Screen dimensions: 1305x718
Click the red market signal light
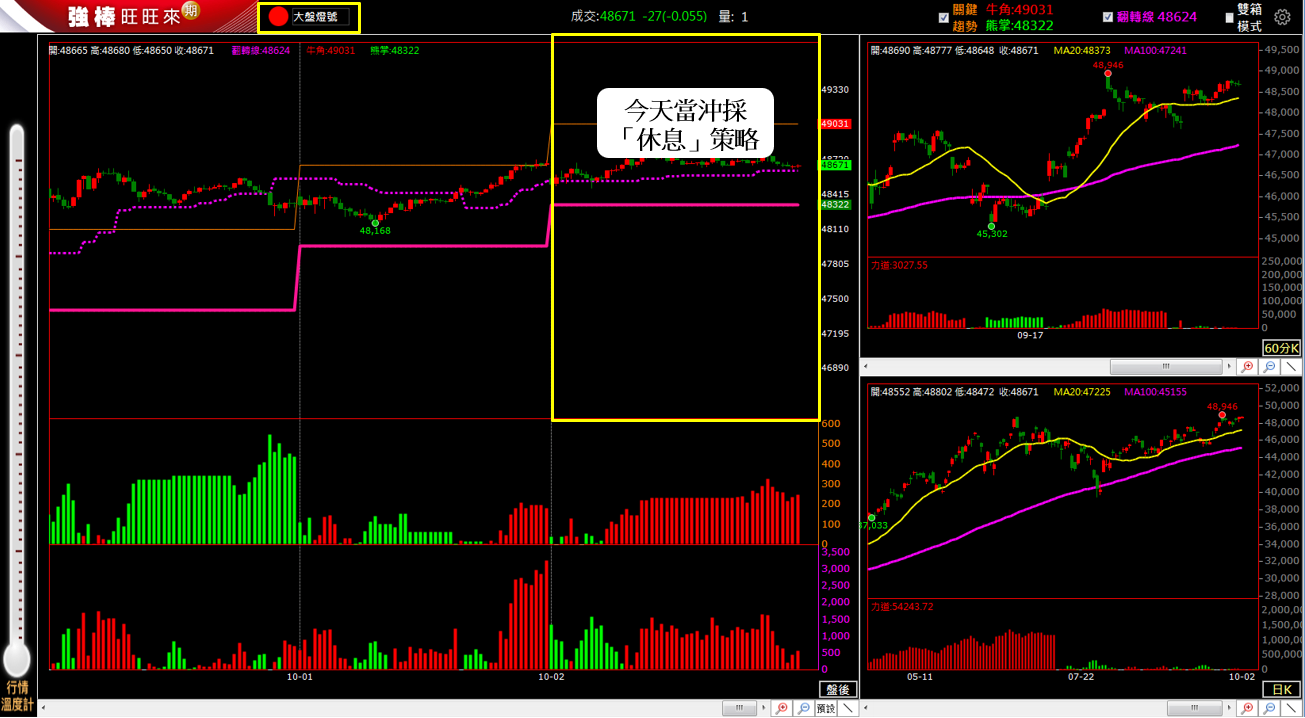coord(279,17)
